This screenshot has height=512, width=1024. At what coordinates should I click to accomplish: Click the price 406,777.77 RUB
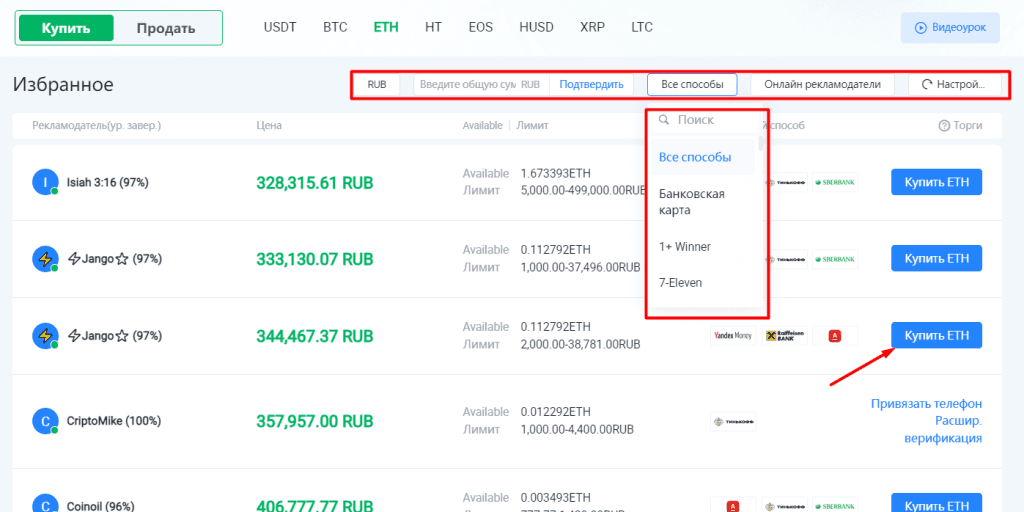coord(315,506)
